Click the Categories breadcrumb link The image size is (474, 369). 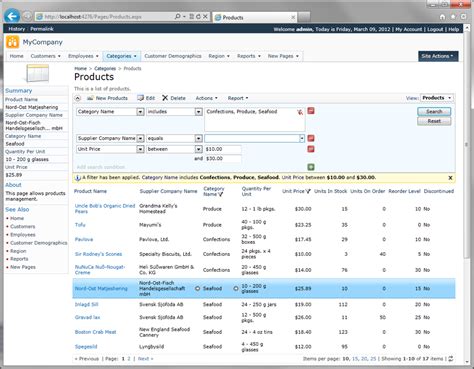(105, 69)
